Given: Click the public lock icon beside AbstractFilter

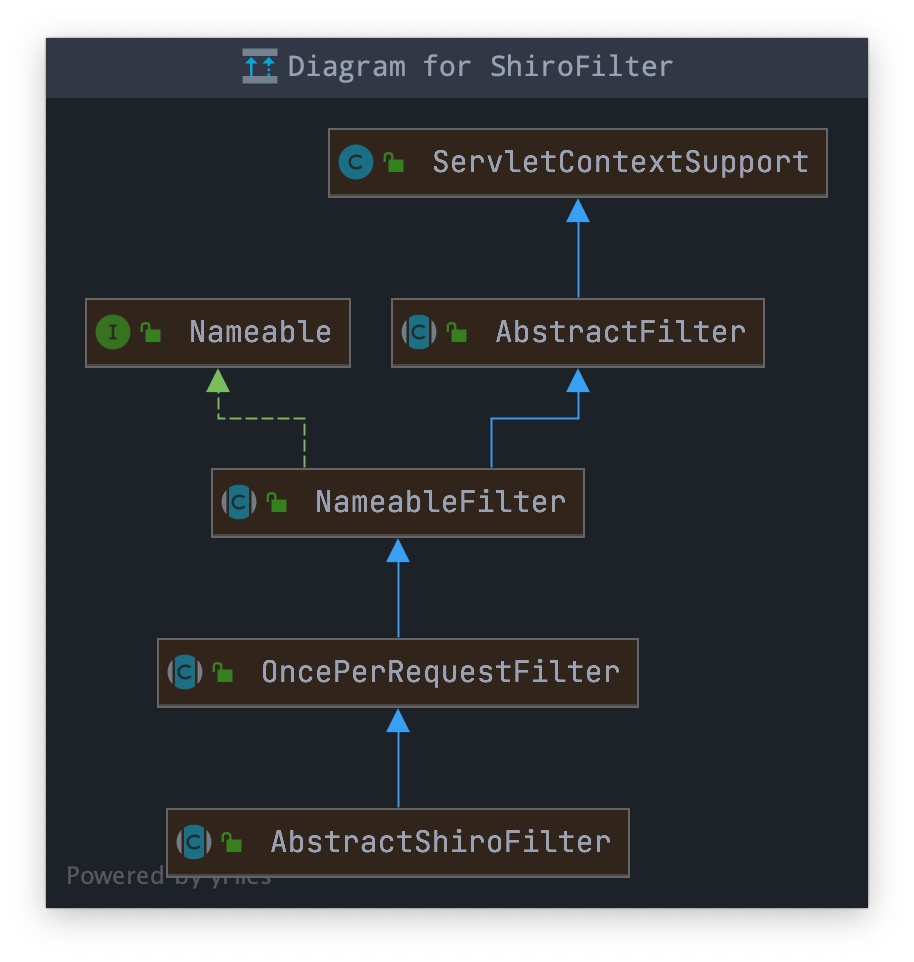Looking at the screenshot, I should coord(456,333).
